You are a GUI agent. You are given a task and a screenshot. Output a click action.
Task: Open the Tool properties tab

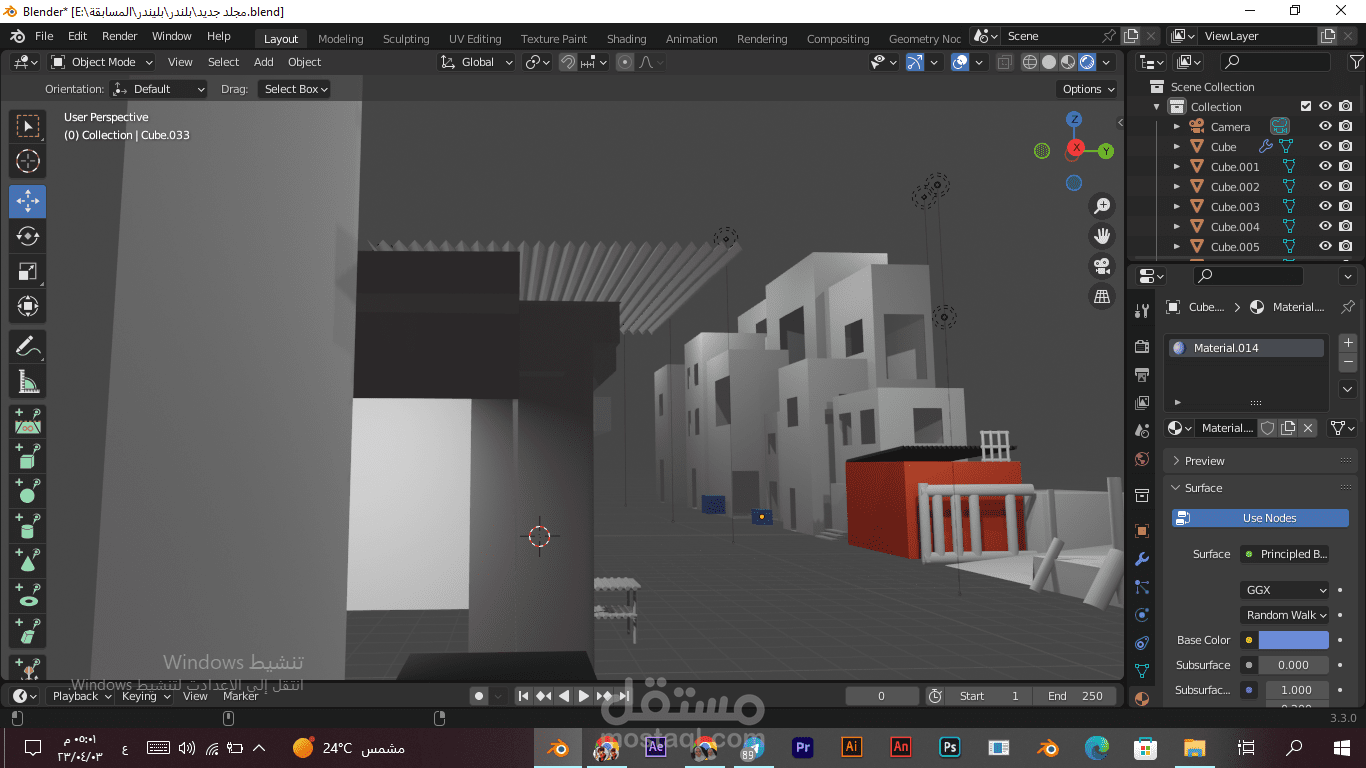tap(1142, 311)
